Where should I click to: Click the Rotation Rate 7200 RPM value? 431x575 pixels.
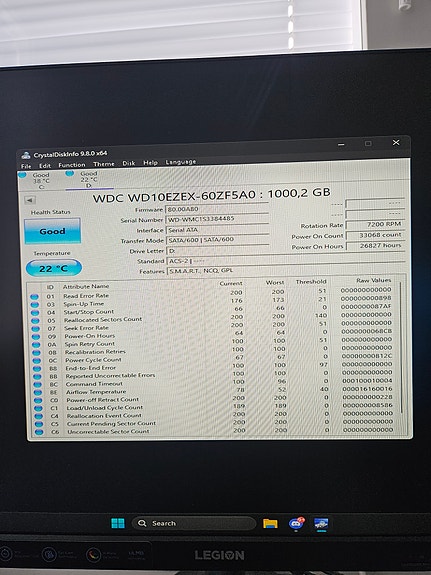[375, 224]
